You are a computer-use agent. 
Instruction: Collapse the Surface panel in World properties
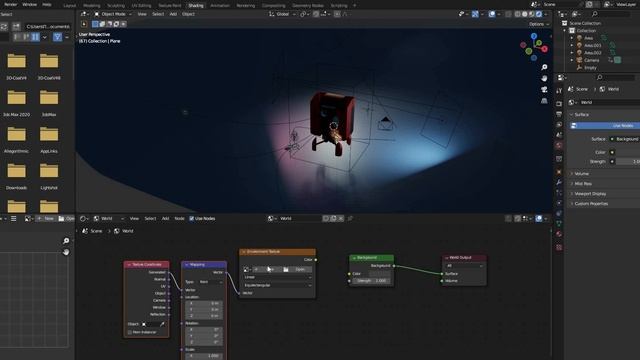click(581, 115)
